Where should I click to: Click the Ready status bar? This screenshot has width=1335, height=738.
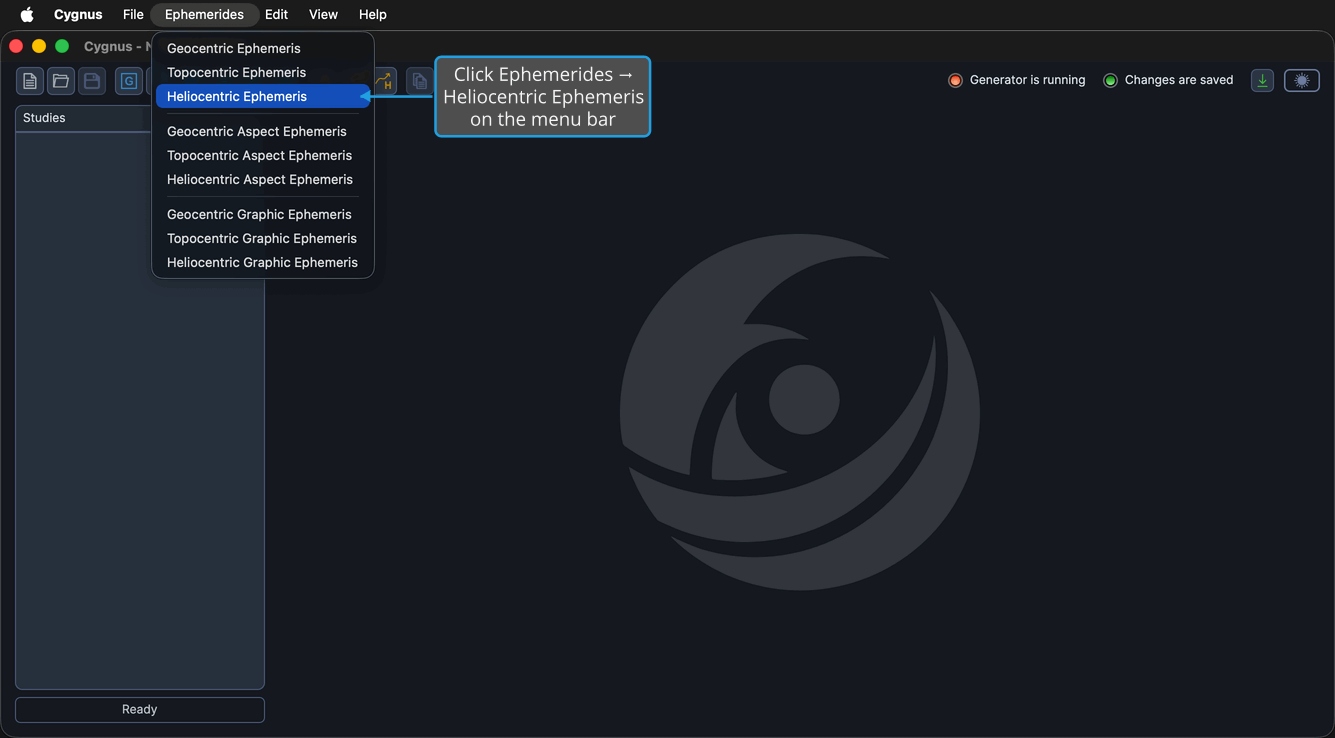pyautogui.click(x=140, y=710)
